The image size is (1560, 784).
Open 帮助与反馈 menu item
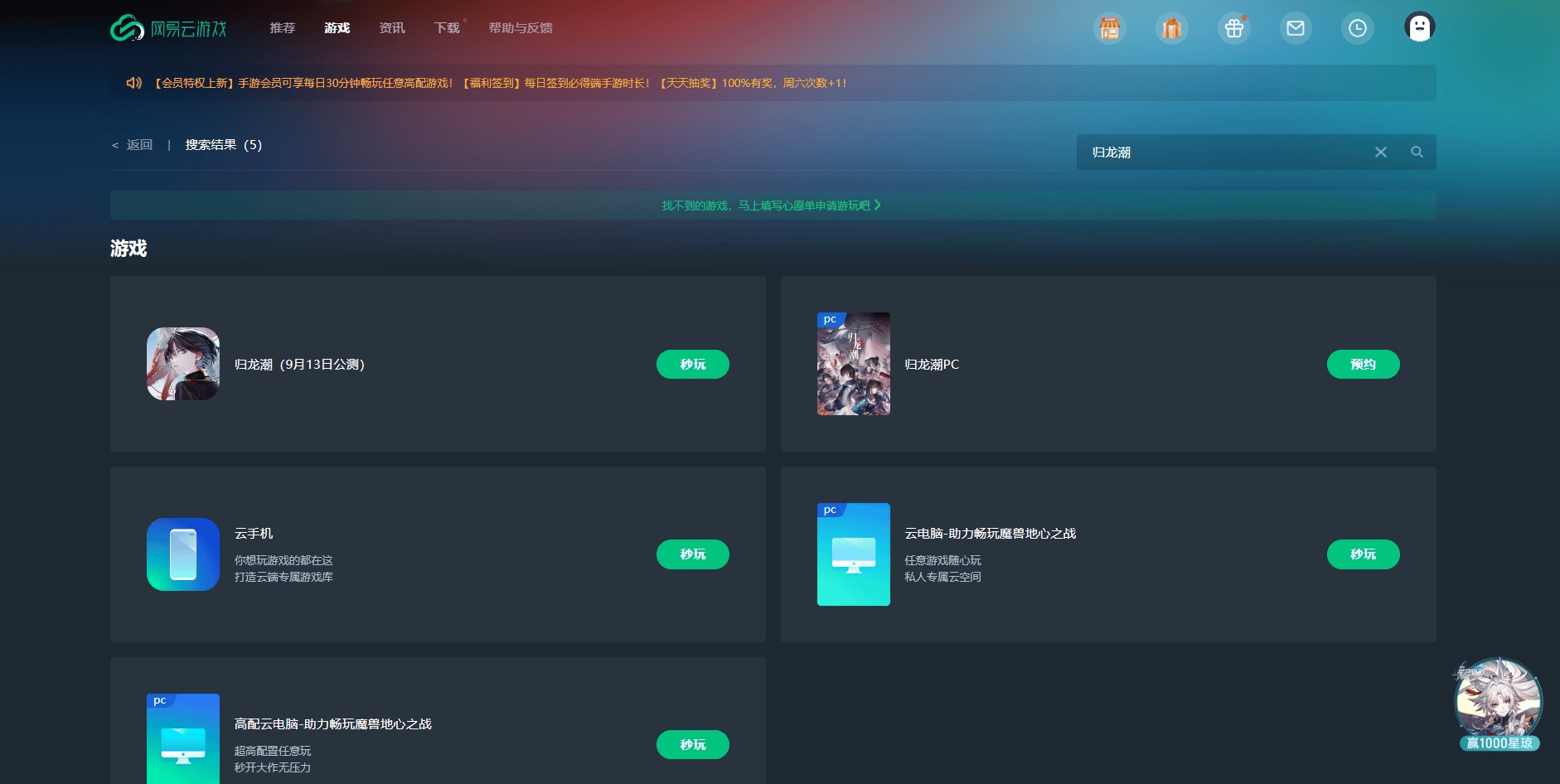[521, 28]
